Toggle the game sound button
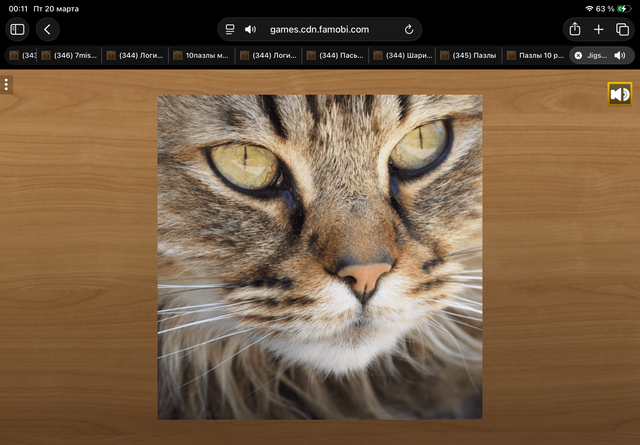 (x=620, y=94)
